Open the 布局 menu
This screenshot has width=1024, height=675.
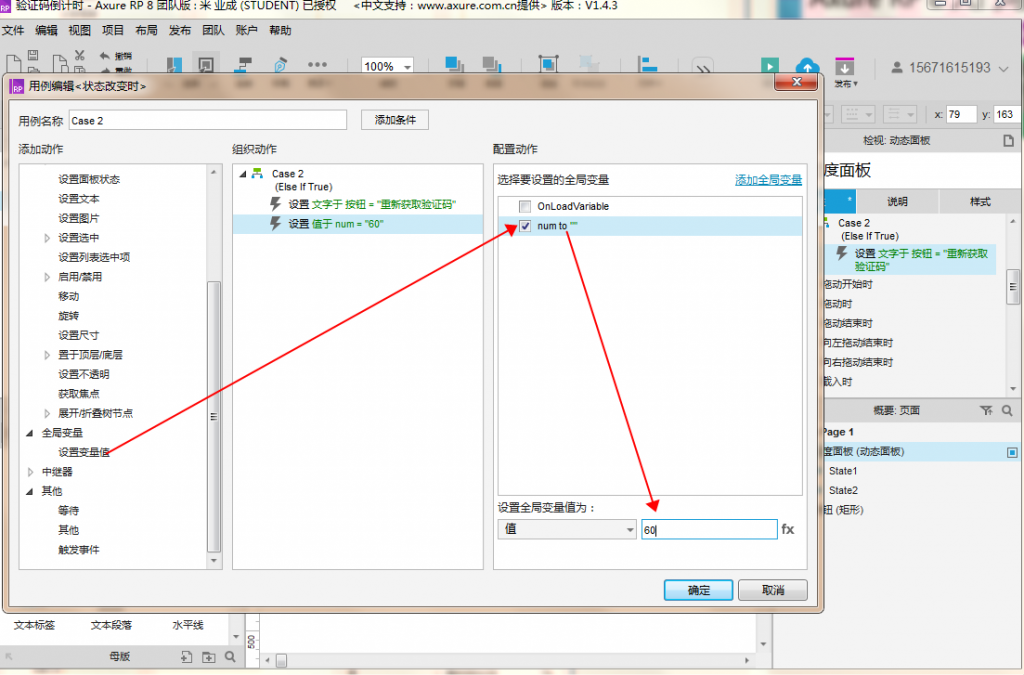145,30
